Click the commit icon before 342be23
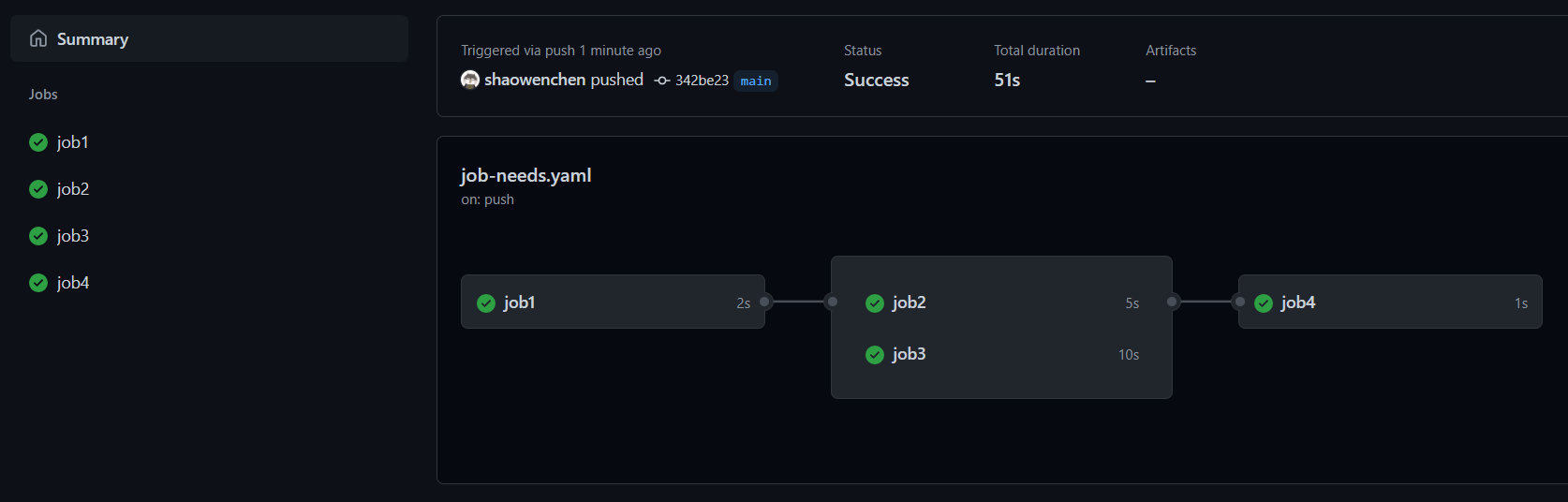Image resolution: width=1568 pixels, height=502 pixels. tap(662, 81)
